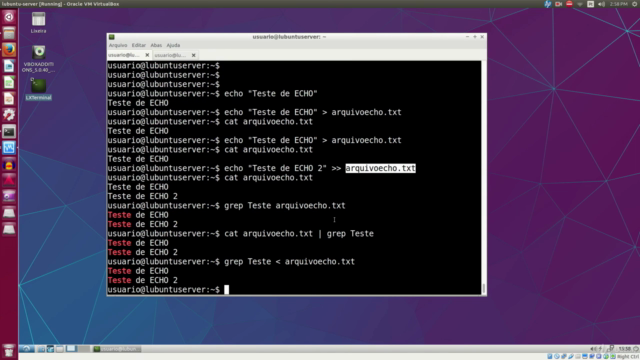Click the usuario@lubun taskbar window button
This screenshot has height=360, width=640.
pyautogui.click(x=117, y=349)
